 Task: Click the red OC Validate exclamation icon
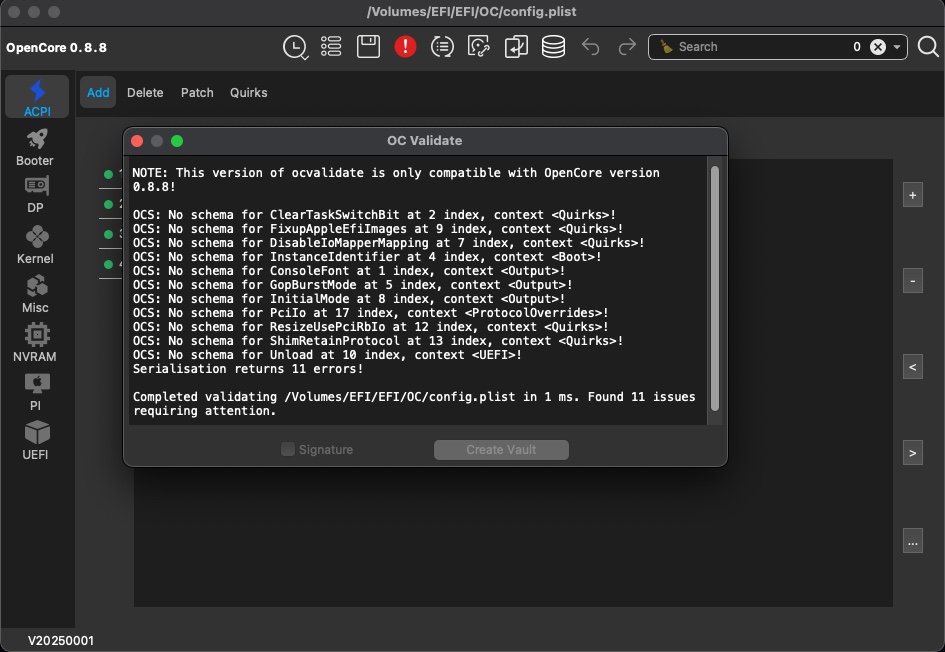(x=405, y=47)
